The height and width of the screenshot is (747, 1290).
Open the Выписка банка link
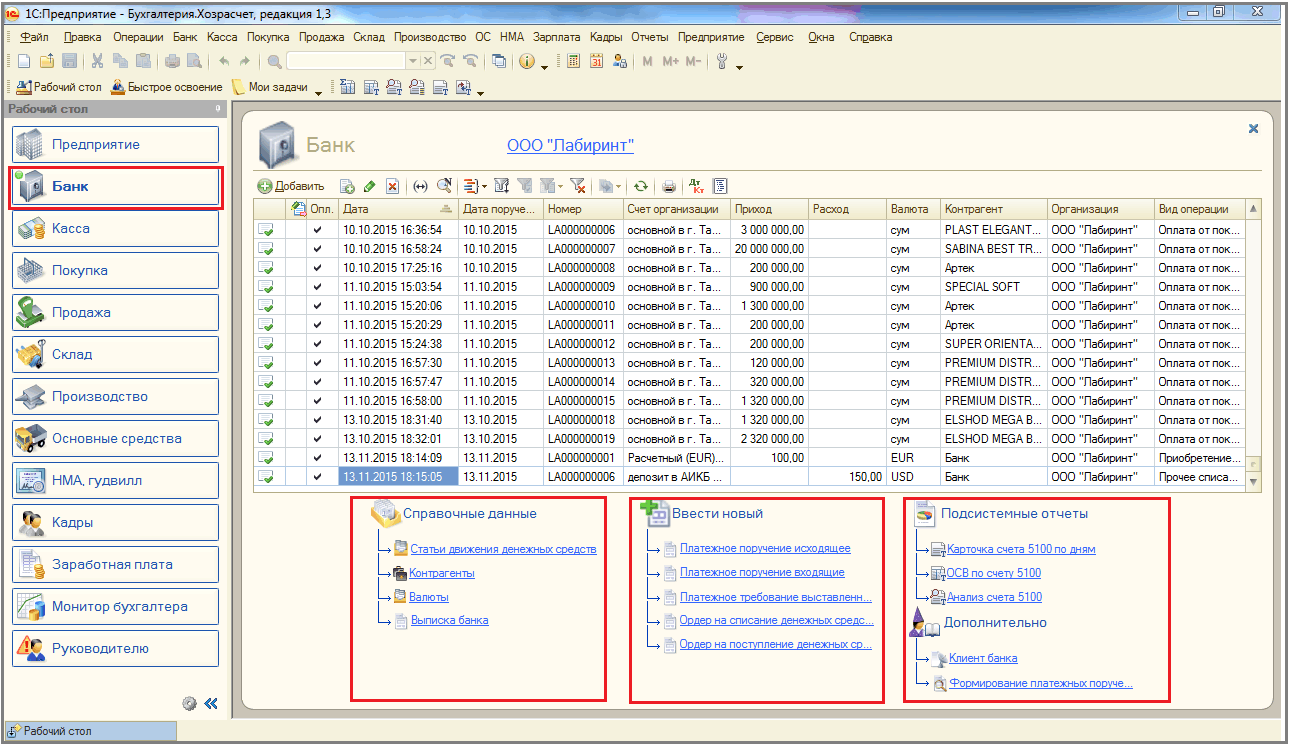pos(449,620)
